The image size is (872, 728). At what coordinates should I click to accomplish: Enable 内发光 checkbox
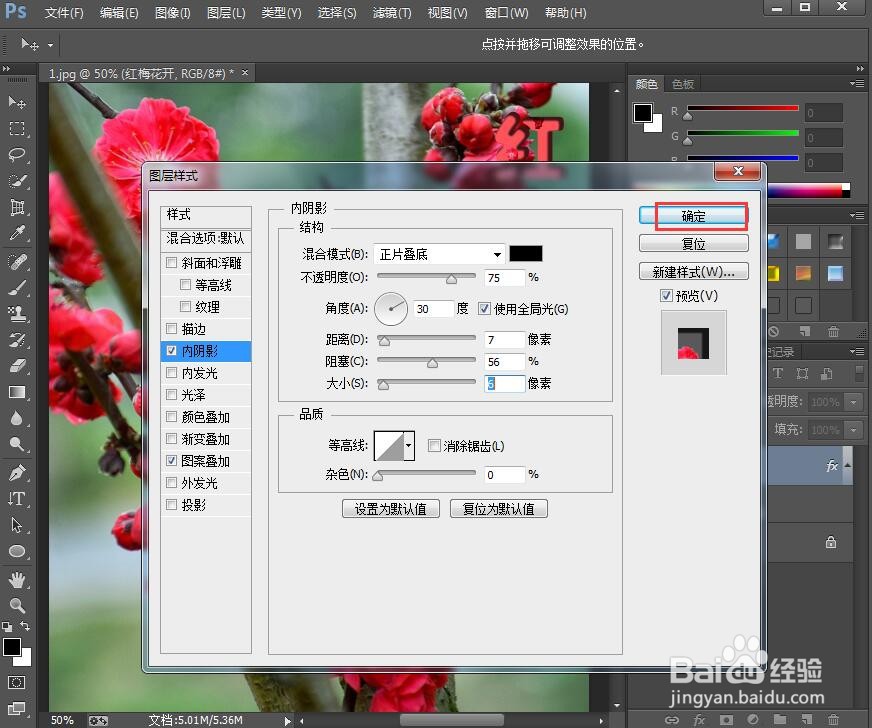(171, 373)
